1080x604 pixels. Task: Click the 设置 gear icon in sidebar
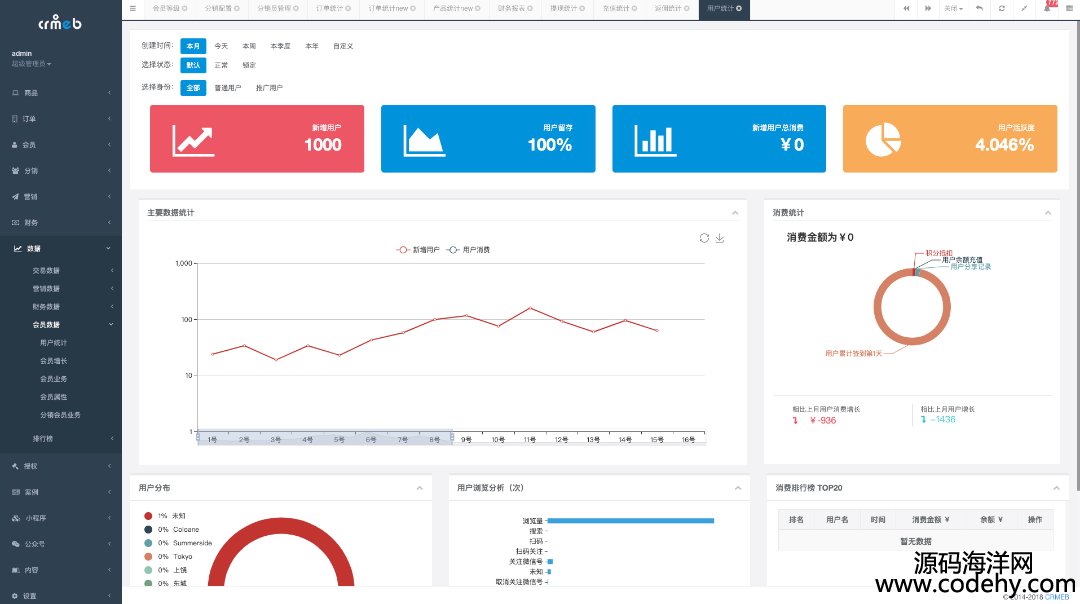pyautogui.click(x=15, y=596)
